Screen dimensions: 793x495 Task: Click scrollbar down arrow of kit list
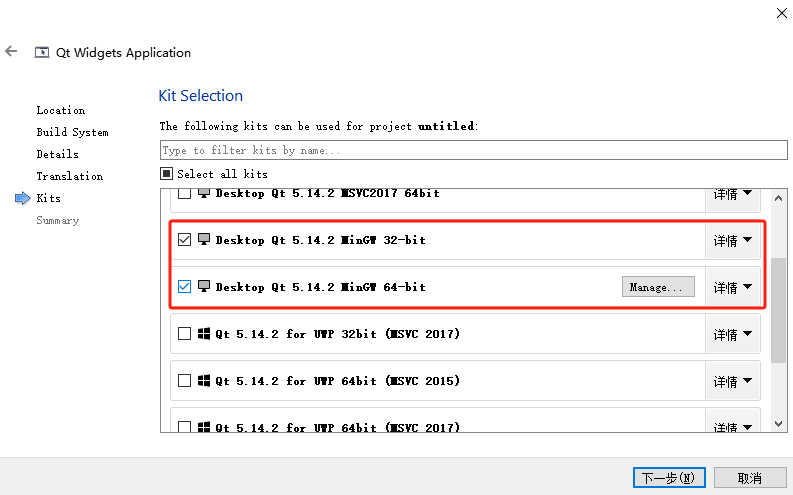(778, 424)
